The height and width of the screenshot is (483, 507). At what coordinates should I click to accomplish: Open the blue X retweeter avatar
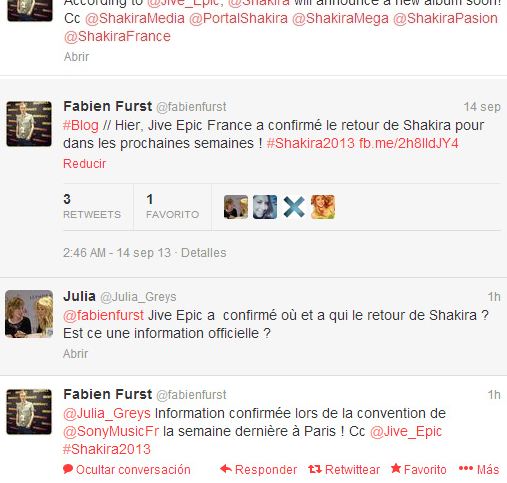(x=294, y=207)
